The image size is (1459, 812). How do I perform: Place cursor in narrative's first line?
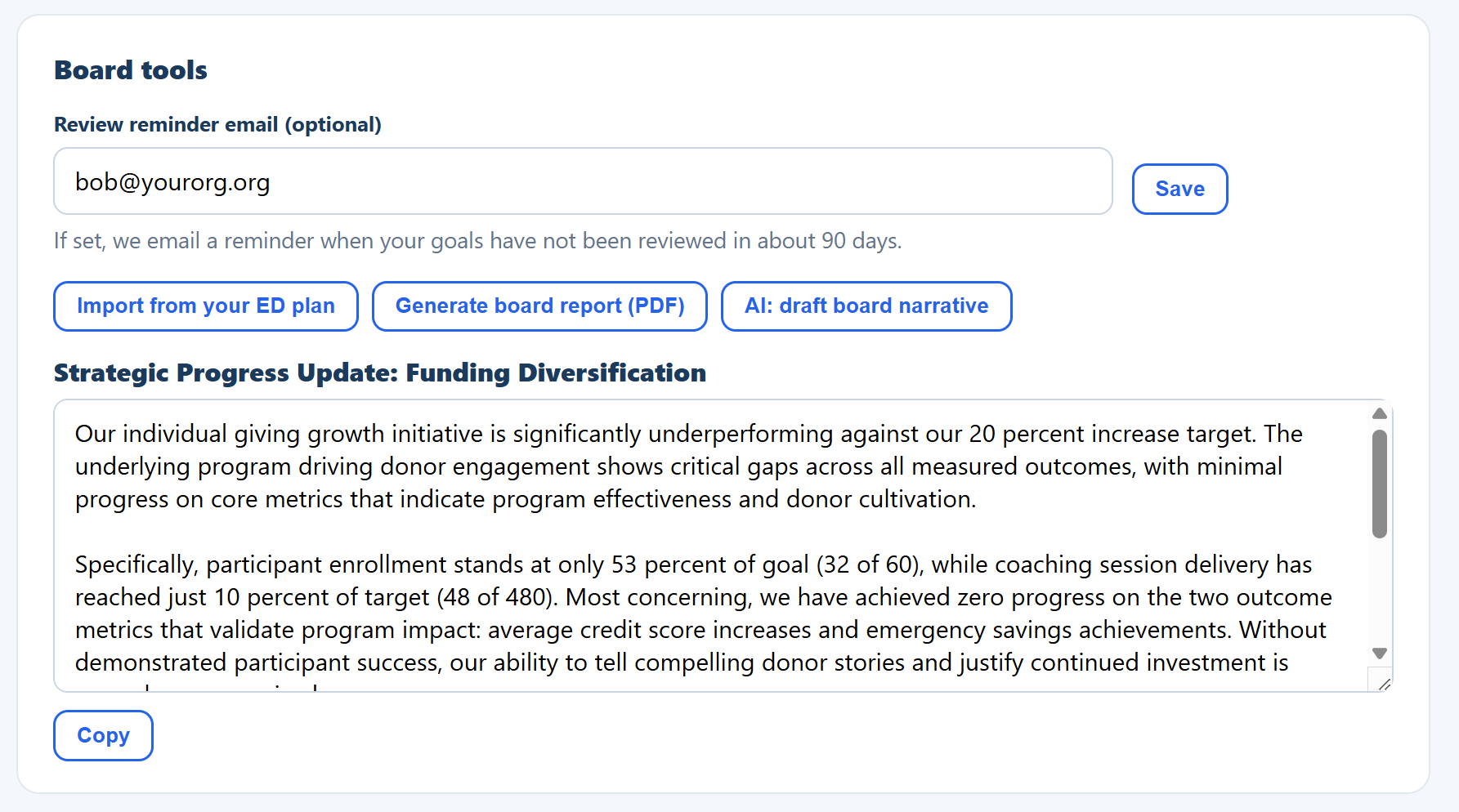point(688,434)
